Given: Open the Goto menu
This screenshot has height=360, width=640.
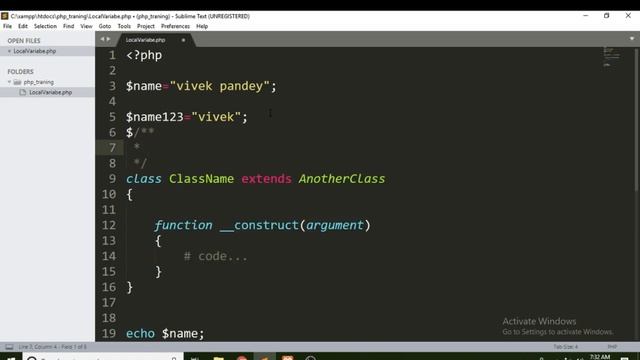Looking at the screenshot, I should (105, 26).
